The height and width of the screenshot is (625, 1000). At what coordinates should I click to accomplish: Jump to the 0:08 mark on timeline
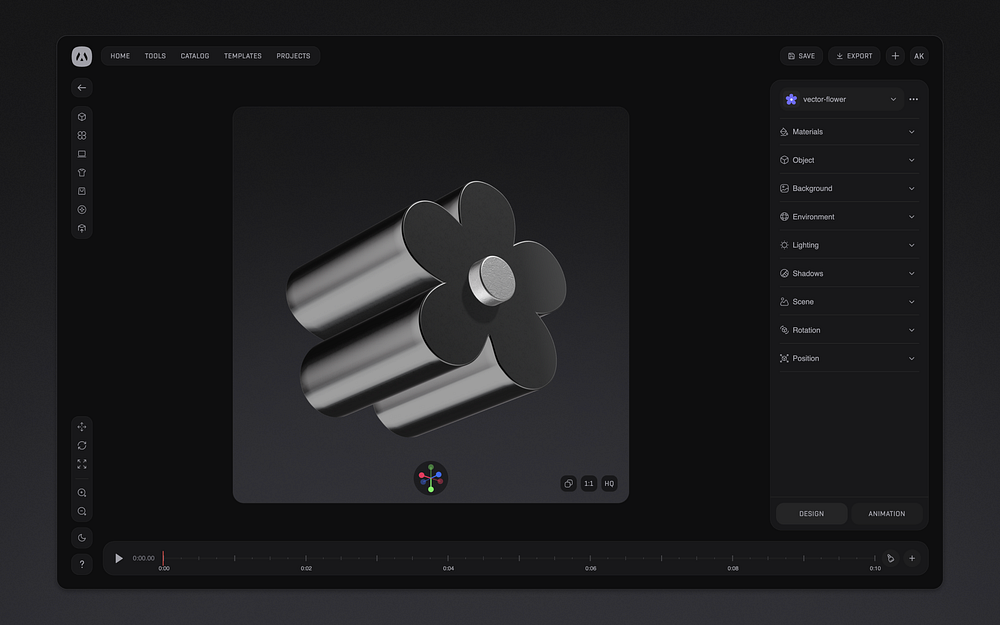pyautogui.click(x=733, y=568)
